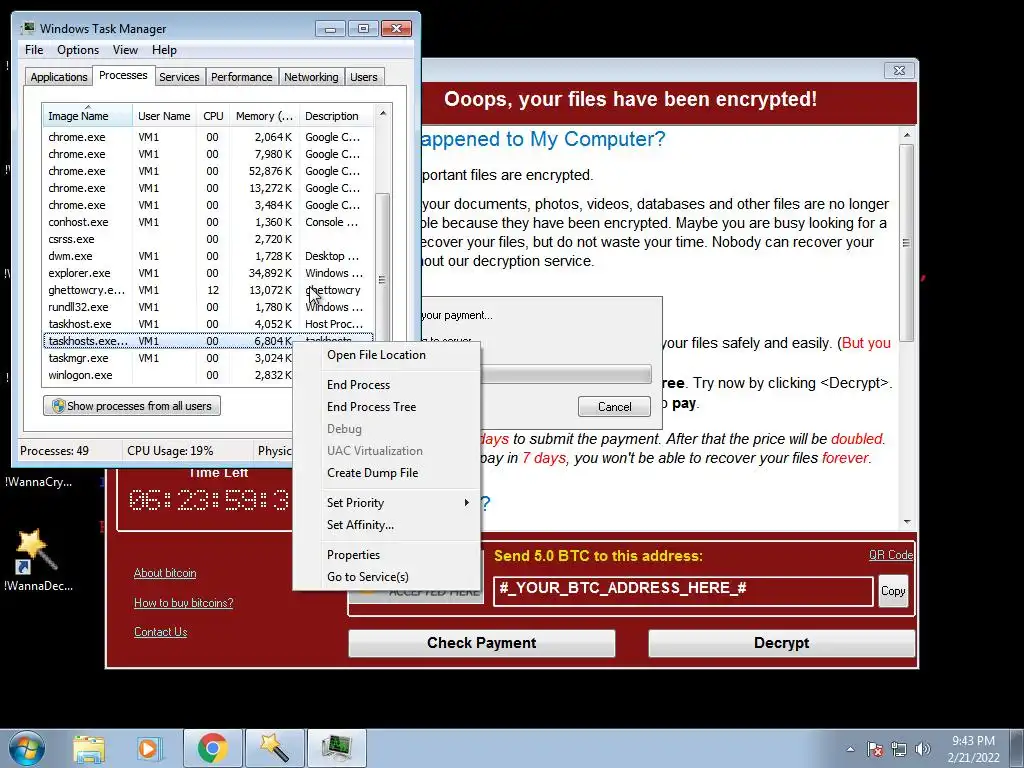Cancel the payment check dialog
The height and width of the screenshot is (768, 1024).
[x=614, y=406]
